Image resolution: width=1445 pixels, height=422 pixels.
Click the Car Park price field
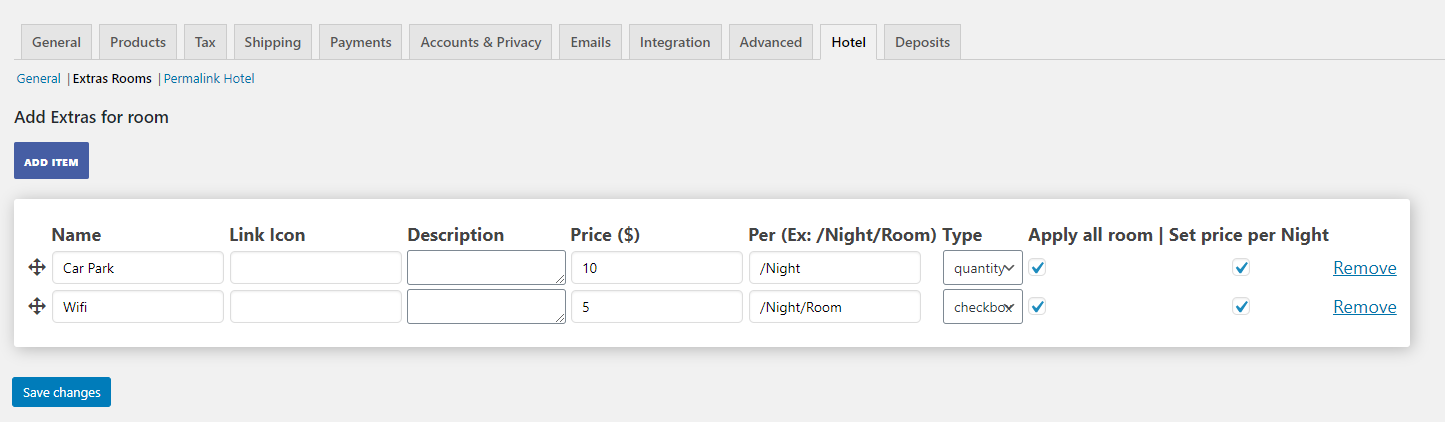[x=656, y=268]
